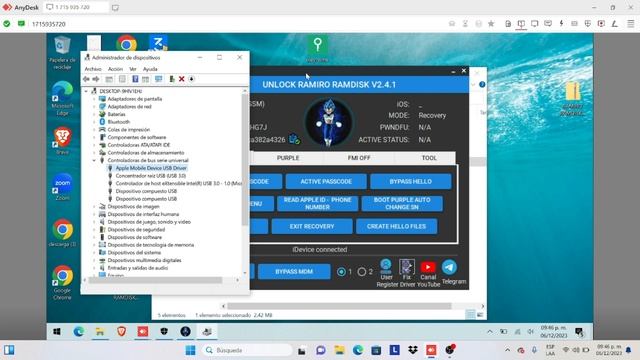640x360 pixels.
Task: Click the AnyDesk star favorite icon
Action: (491, 24)
